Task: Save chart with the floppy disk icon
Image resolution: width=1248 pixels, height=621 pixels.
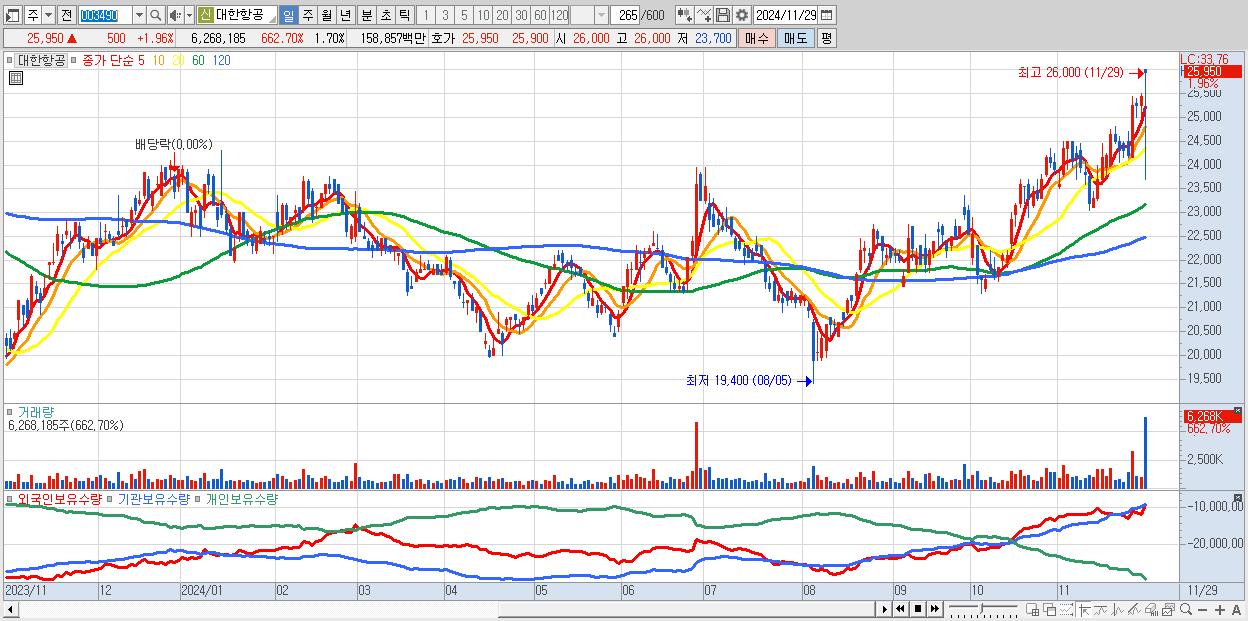Action: click(x=723, y=15)
